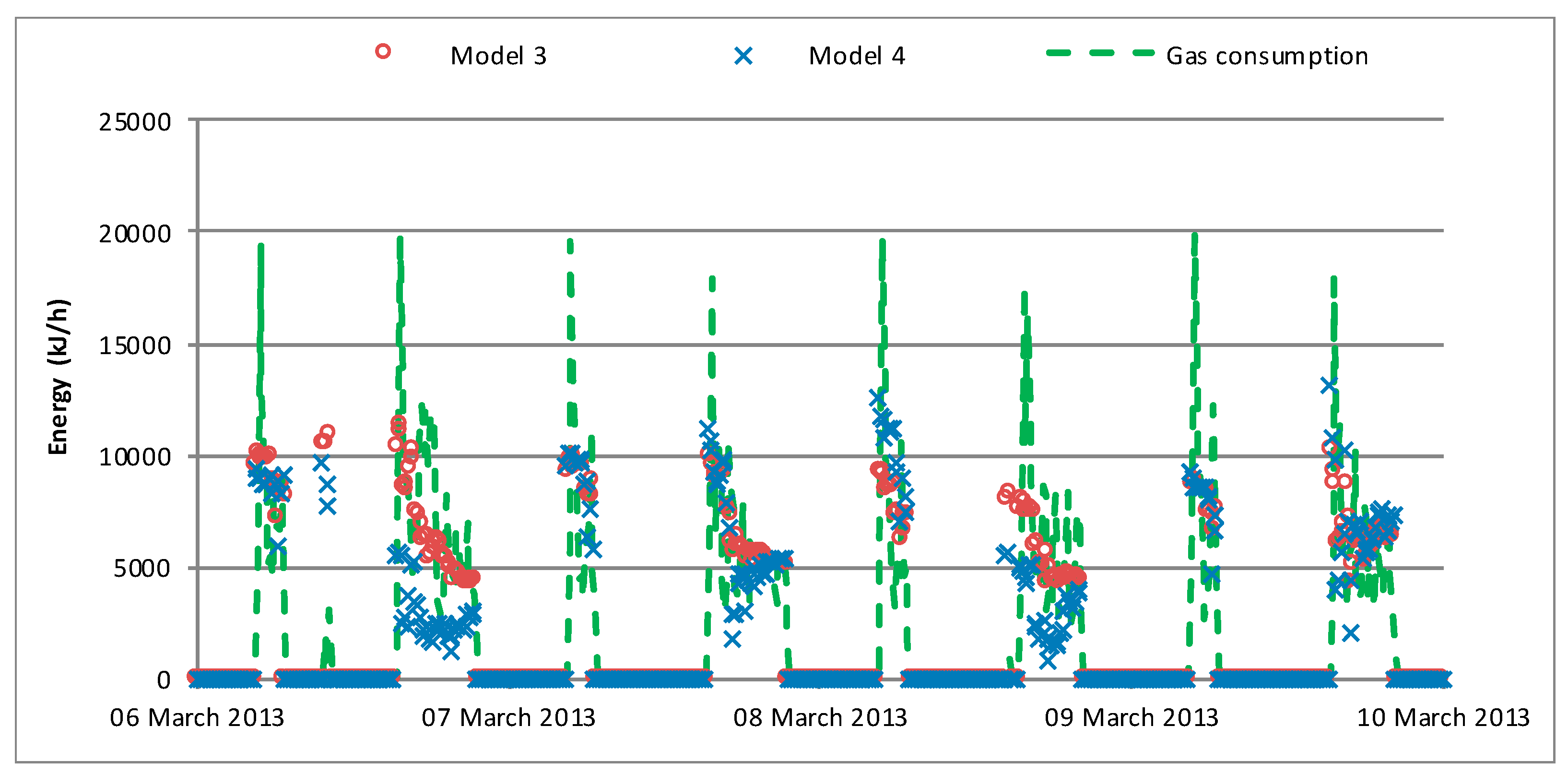
Task: Click the 07 March 2013 date label
Action: 508,718
